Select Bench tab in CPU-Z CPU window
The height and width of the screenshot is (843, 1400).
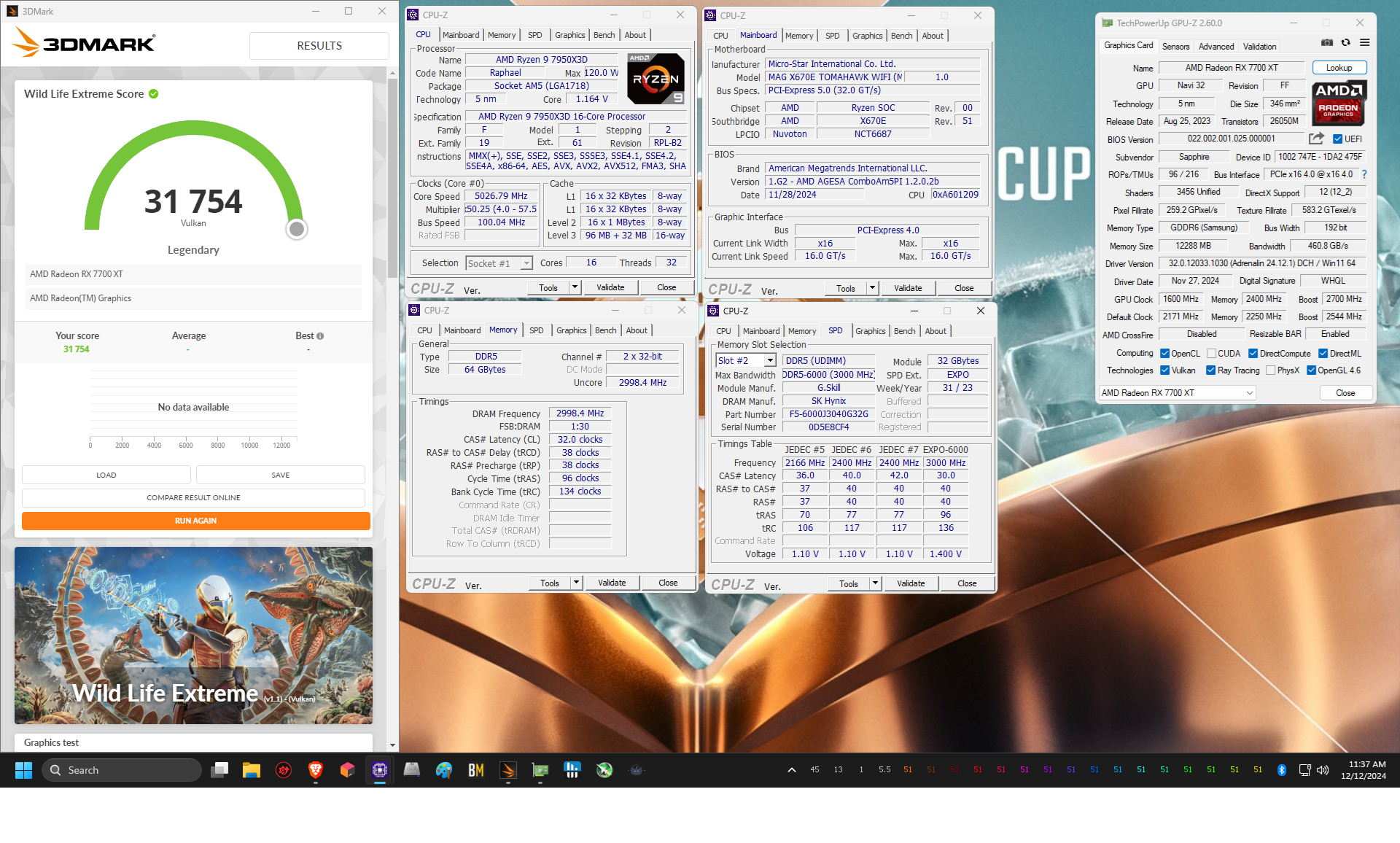point(604,35)
